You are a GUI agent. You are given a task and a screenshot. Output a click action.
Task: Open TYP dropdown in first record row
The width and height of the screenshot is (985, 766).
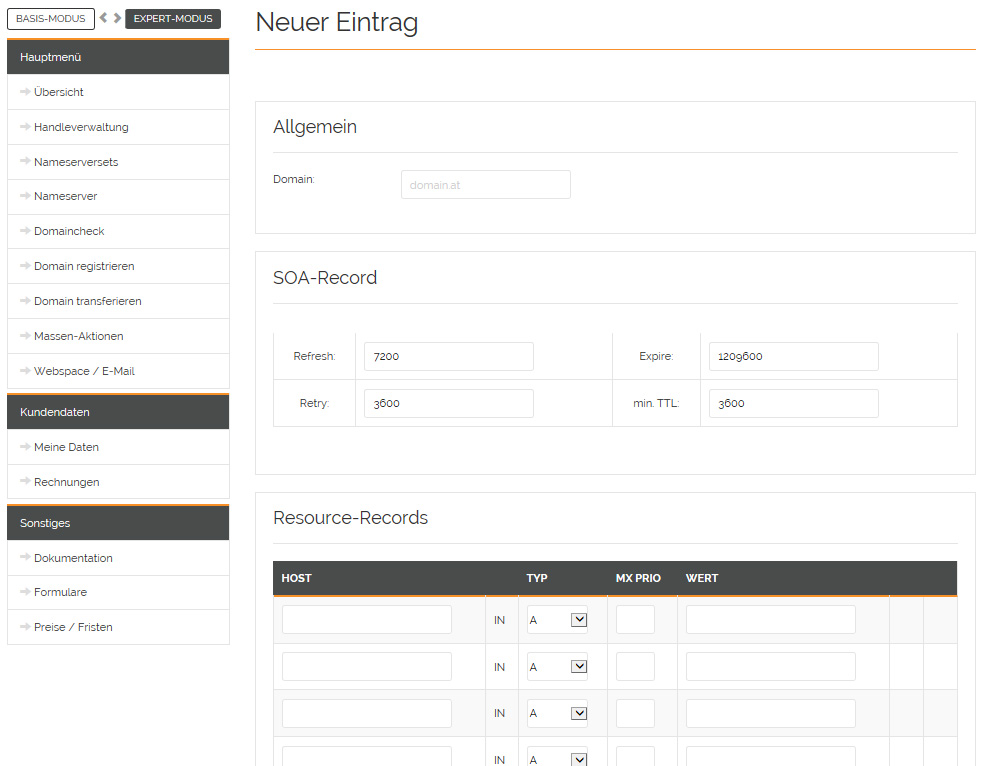click(x=557, y=620)
